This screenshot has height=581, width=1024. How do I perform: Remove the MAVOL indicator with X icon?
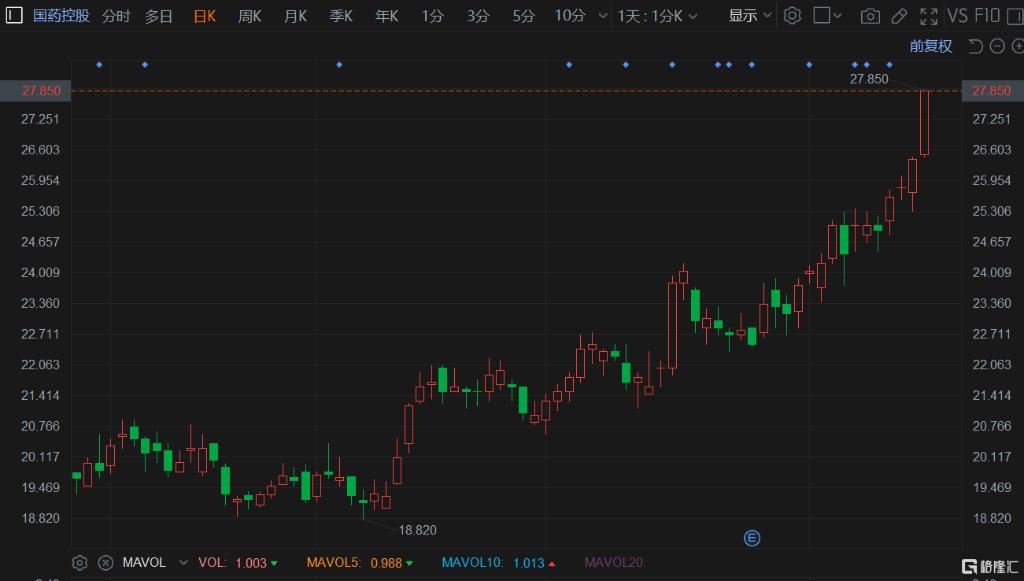(105, 563)
